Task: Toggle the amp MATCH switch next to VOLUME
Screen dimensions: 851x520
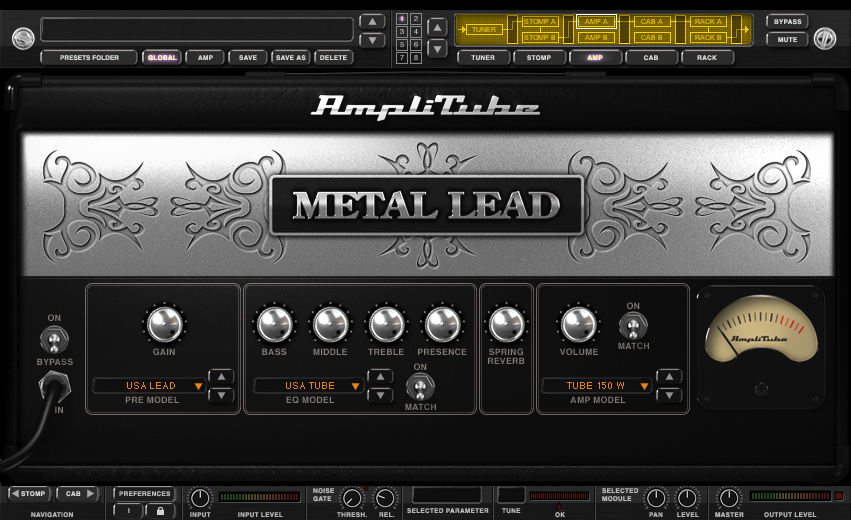Action: [633, 326]
